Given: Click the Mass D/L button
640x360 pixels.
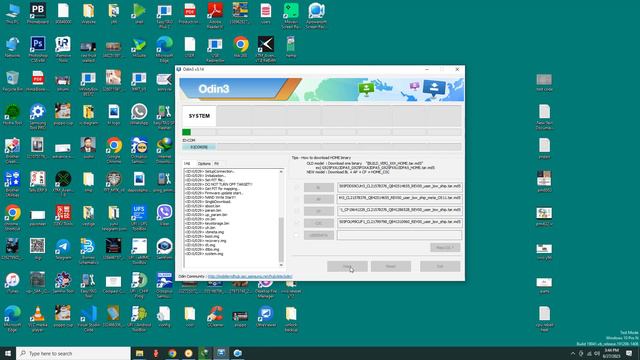Looking at the screenshot, I should (x=445, y=248).
